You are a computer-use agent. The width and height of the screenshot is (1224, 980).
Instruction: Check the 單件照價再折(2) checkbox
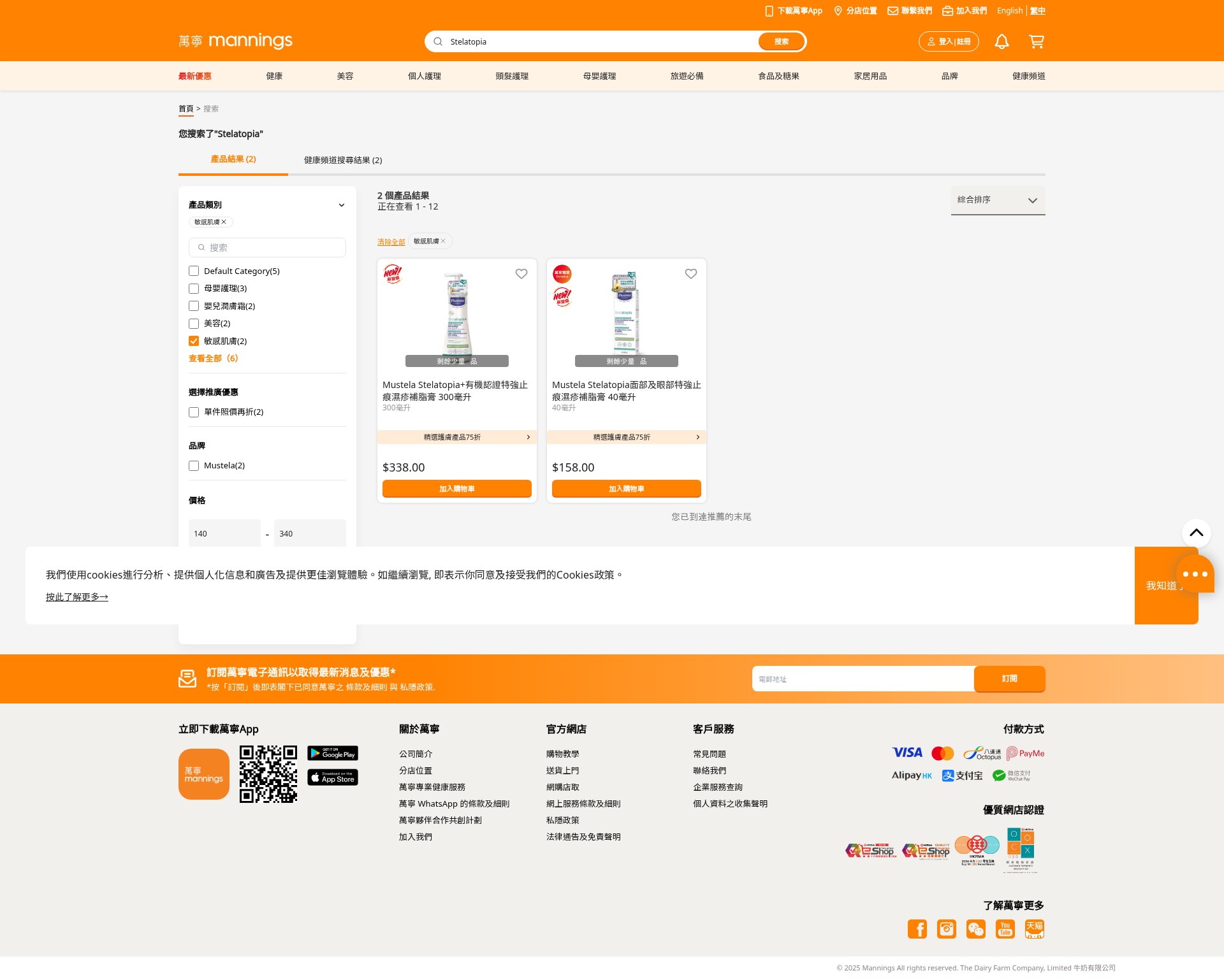[194, 412]
